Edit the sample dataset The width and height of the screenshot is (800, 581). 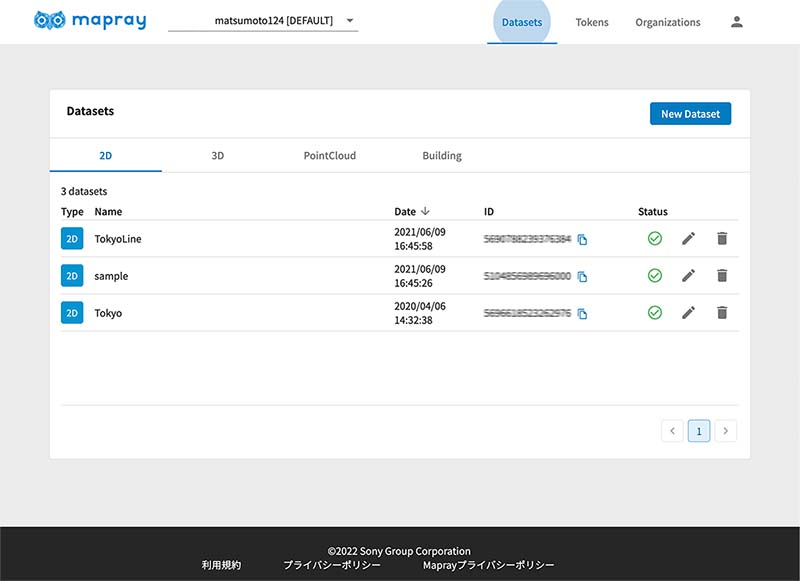pos(688,276)
